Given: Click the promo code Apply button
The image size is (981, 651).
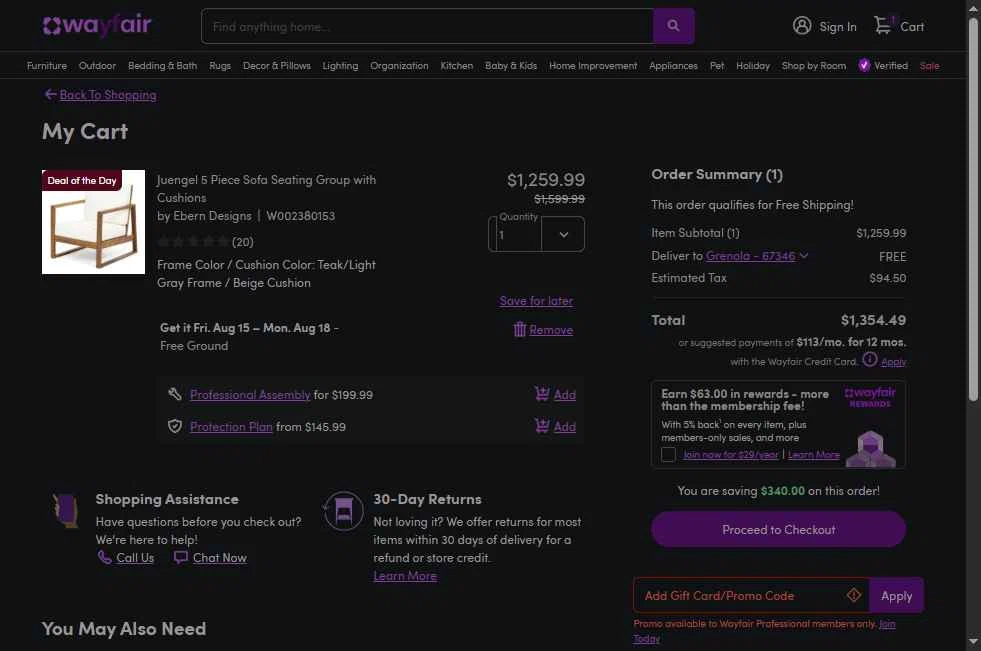Looking at the screenshot, I should tap(897, 595).
